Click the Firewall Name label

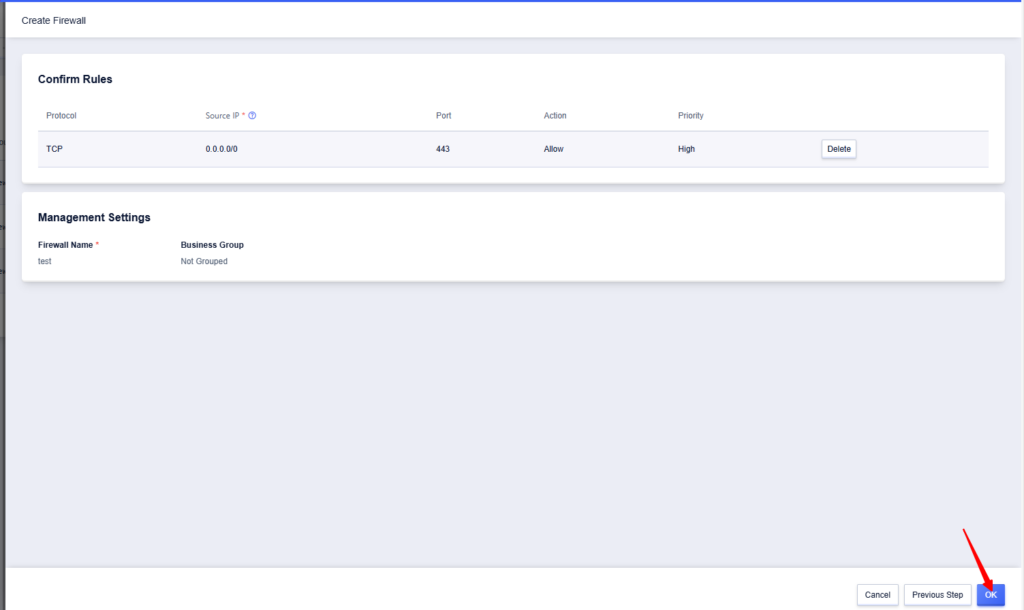click(x=65, y=245)
